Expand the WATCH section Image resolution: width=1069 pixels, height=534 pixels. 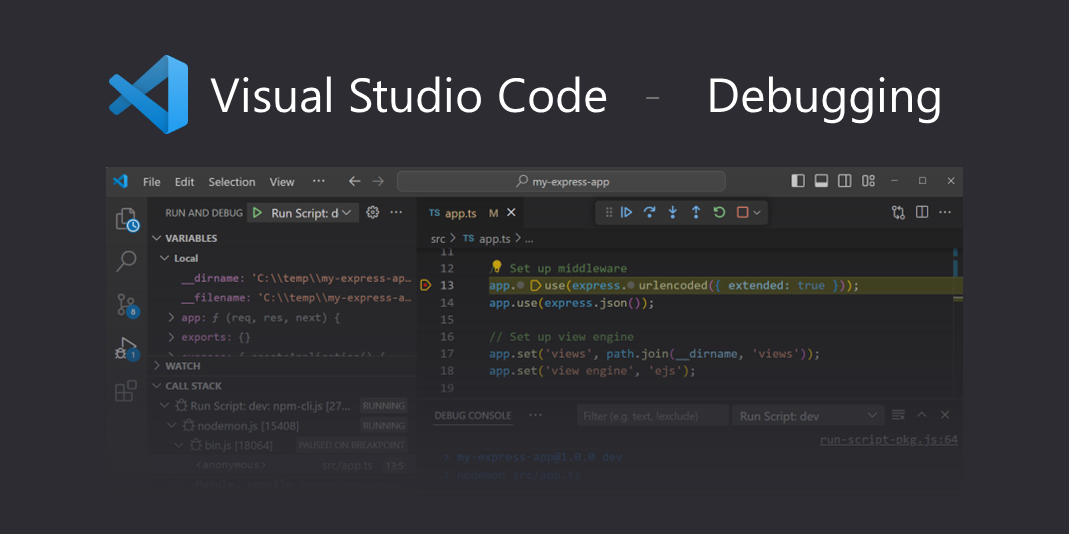pos(182,366)
